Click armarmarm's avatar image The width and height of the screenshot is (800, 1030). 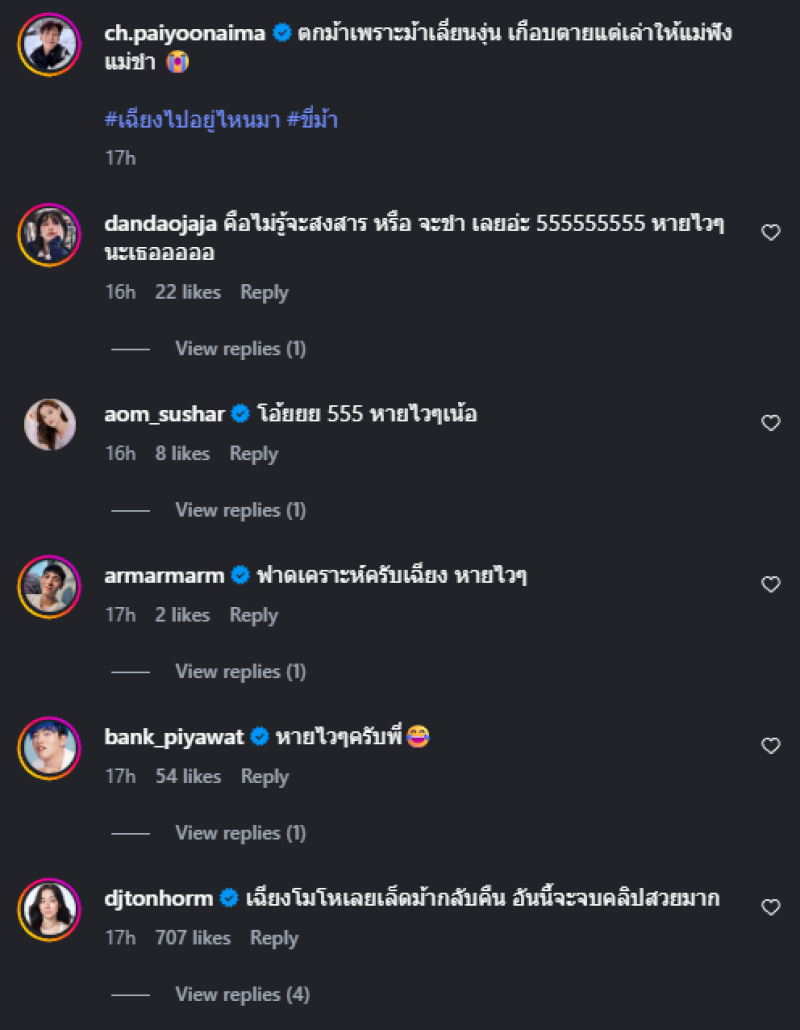click(48, 586)
